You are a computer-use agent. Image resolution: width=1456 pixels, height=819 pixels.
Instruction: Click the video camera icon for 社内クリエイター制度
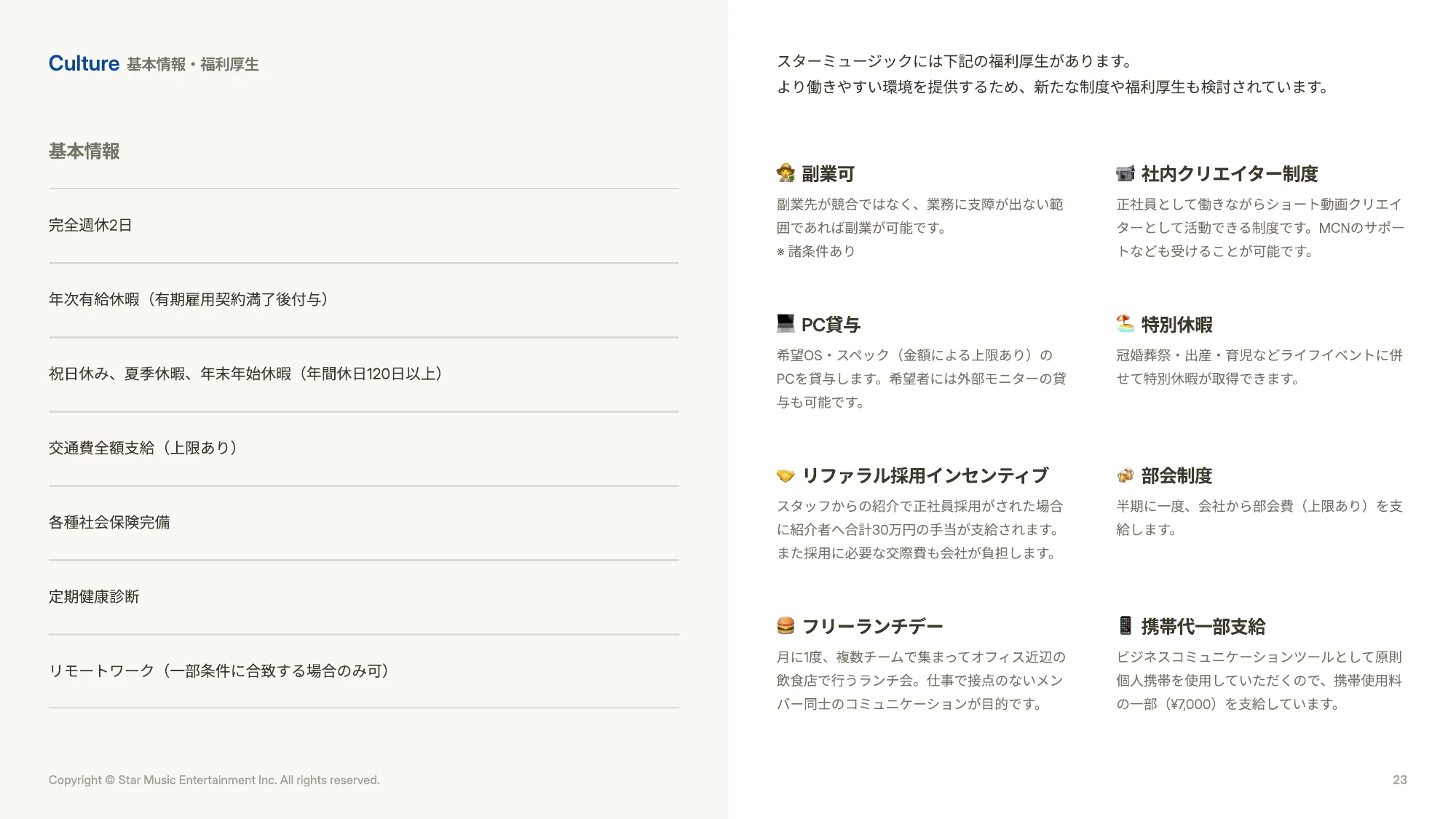[1125, 173]
